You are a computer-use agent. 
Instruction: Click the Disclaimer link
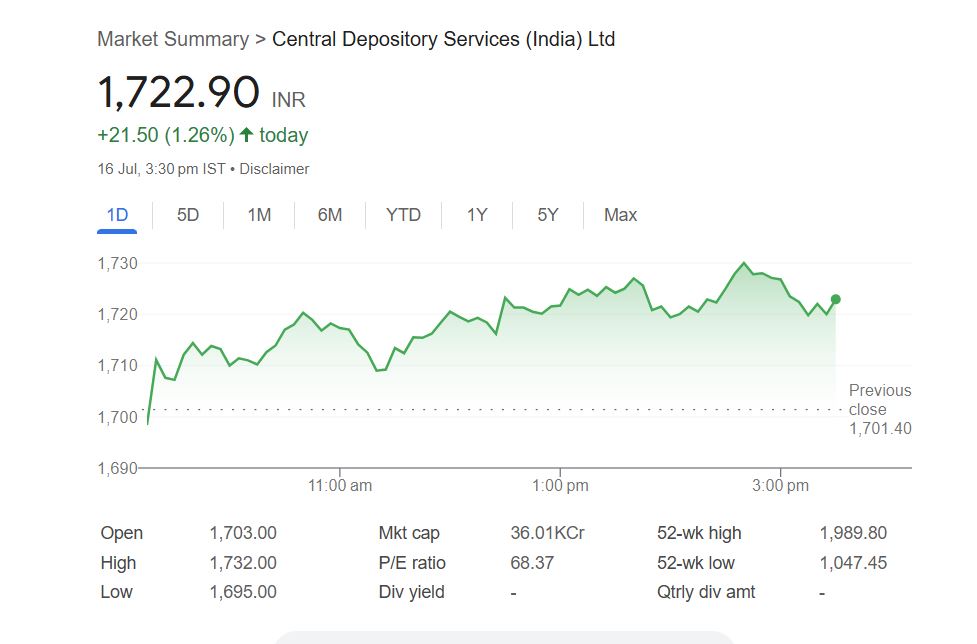pos(274,169)
